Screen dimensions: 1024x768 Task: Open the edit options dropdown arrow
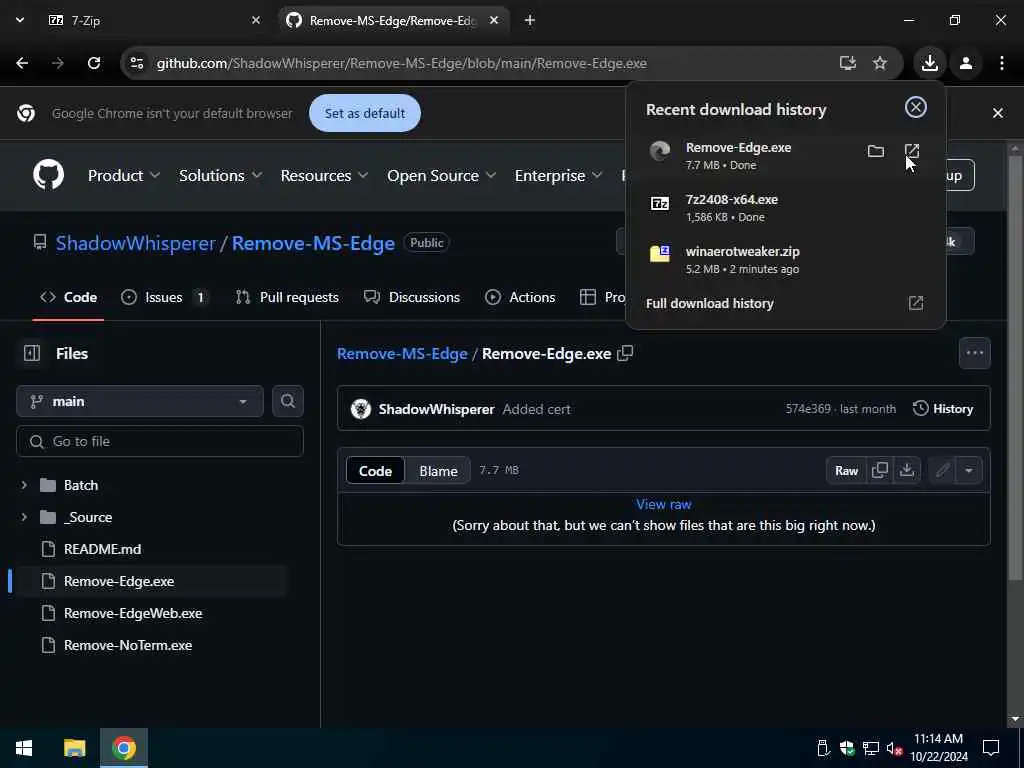point(968,471)
